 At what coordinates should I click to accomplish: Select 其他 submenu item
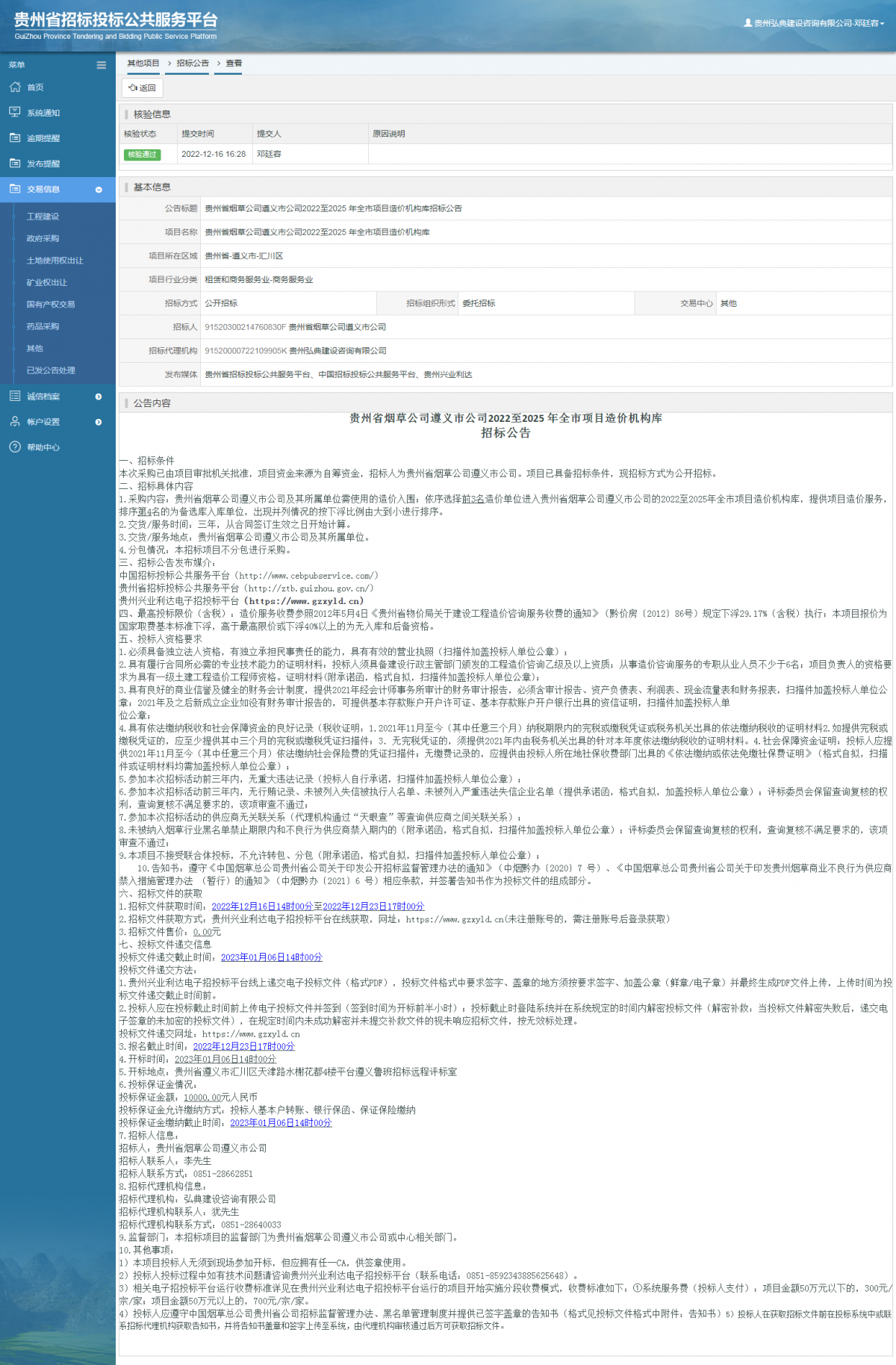(34, 348)
